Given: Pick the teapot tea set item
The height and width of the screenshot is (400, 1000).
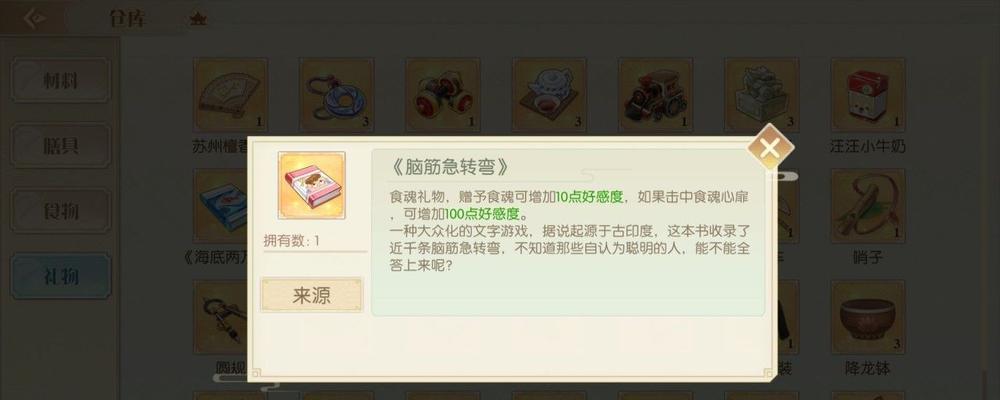Looking at the screenshot, I should 549,94.
